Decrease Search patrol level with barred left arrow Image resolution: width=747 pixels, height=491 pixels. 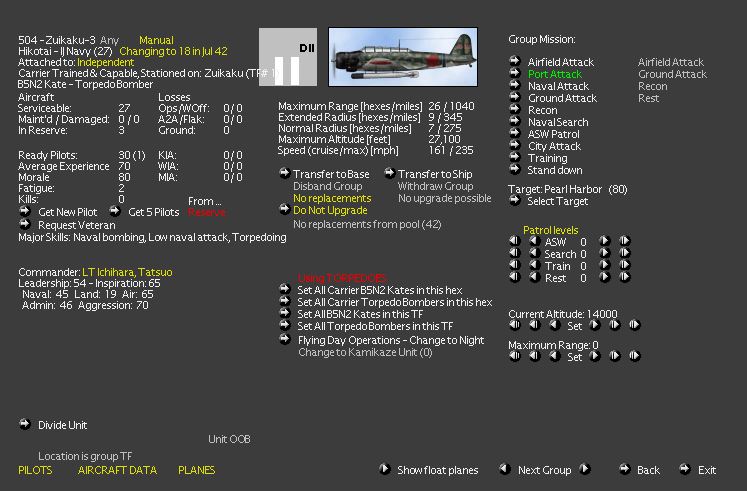click(515, 253)
